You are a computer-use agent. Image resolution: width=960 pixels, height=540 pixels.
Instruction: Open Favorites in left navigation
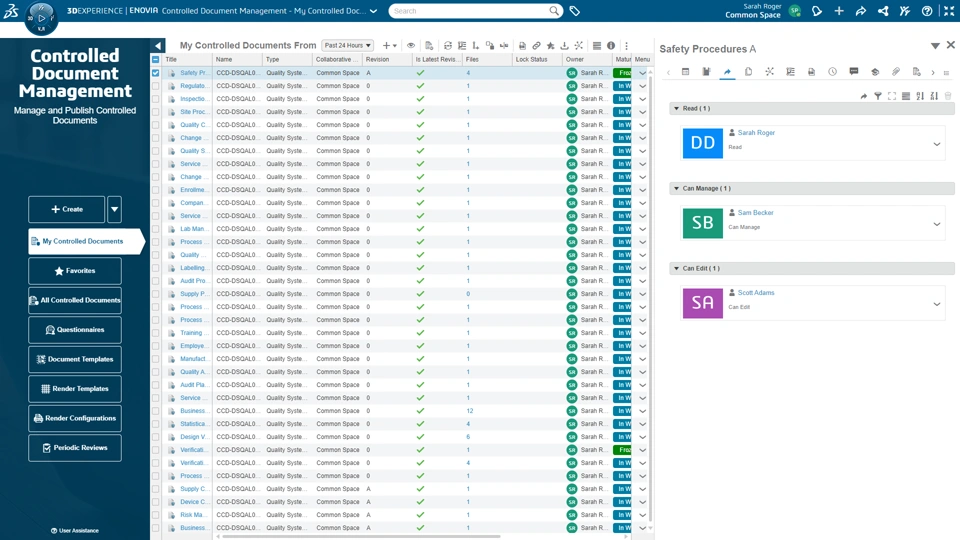(75, 271)
